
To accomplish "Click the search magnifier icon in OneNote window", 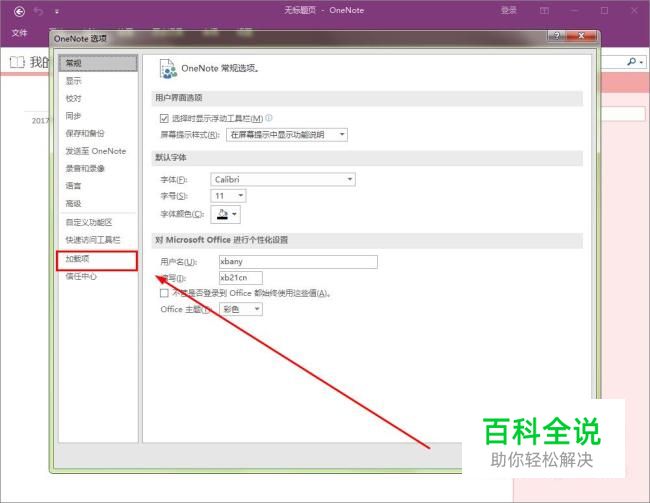I will click(x=632, y=62).
